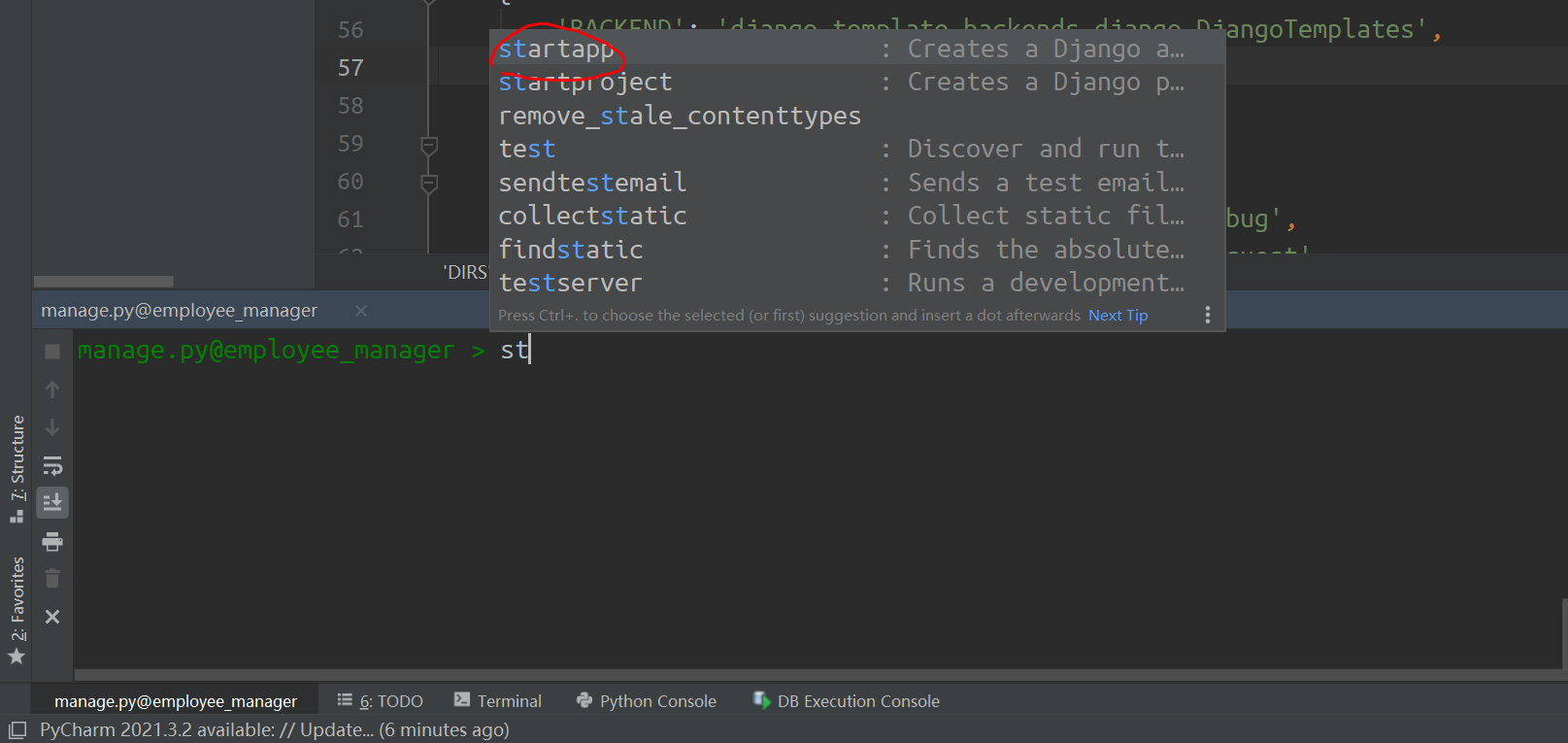
Task: Choose testserver suggestion
Action: [857, 283]
